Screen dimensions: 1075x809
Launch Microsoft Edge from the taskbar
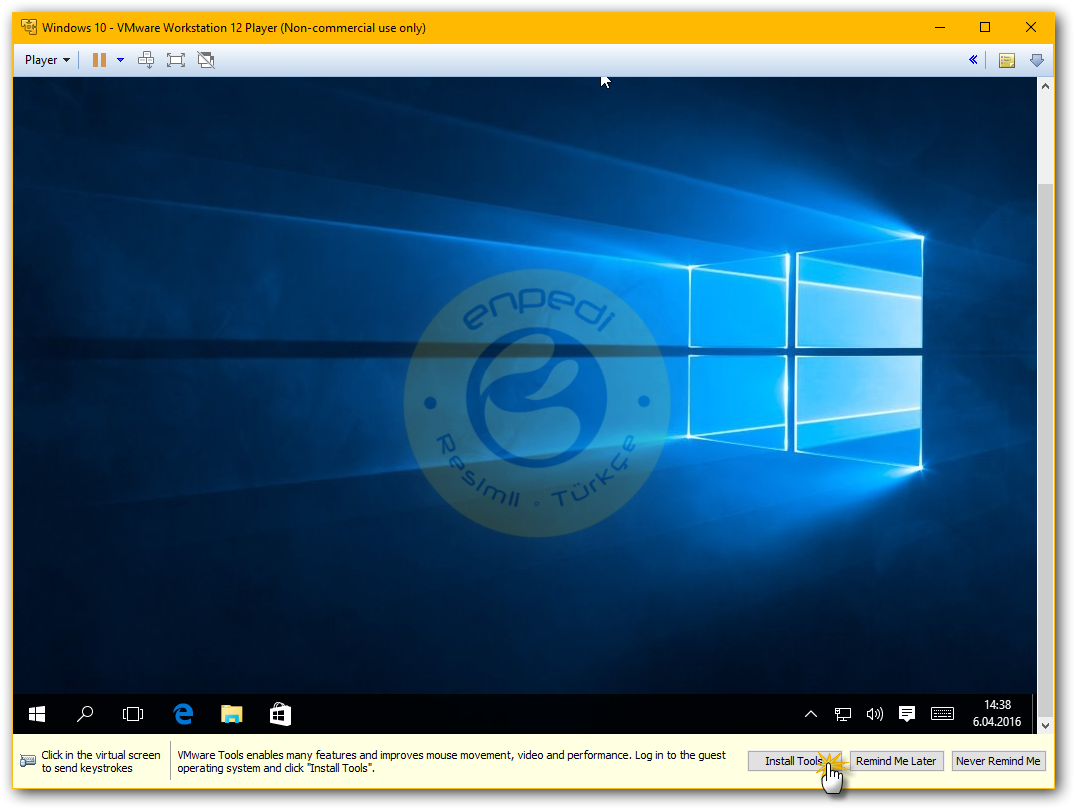(183, 714)
